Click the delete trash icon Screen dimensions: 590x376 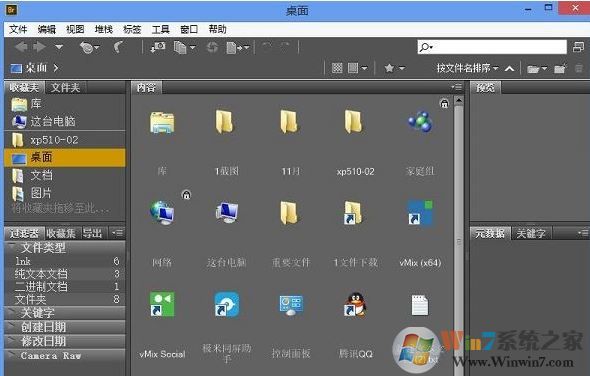(x=579, y=68)
